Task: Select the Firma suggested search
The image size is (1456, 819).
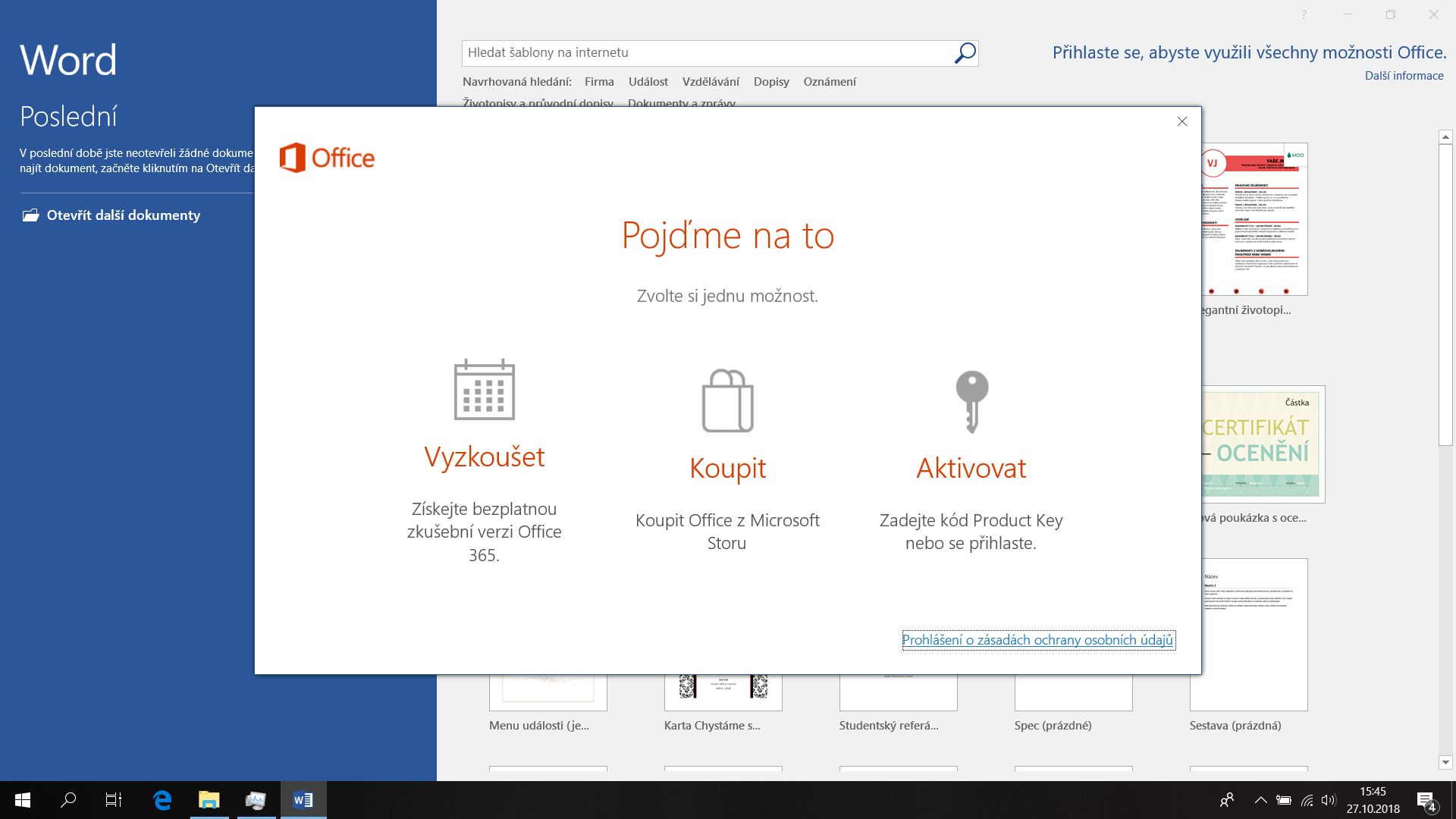Action: [x=599, y=82]
